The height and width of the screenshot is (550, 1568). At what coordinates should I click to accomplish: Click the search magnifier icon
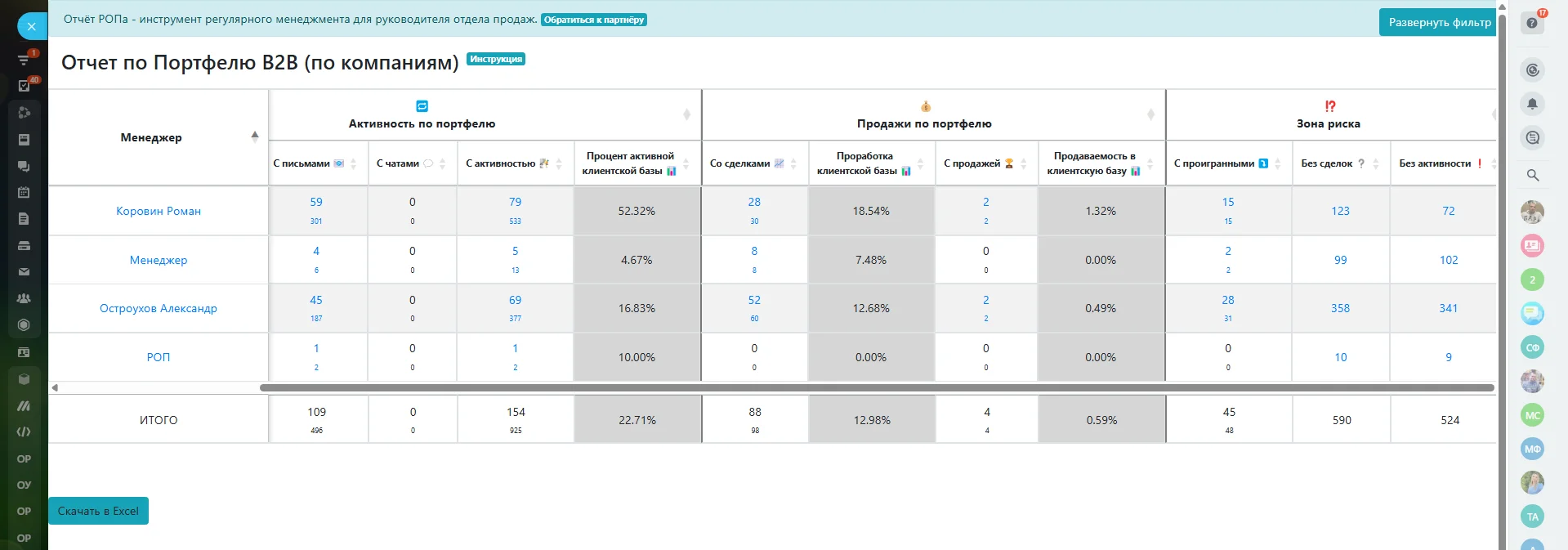[1532, 175]
